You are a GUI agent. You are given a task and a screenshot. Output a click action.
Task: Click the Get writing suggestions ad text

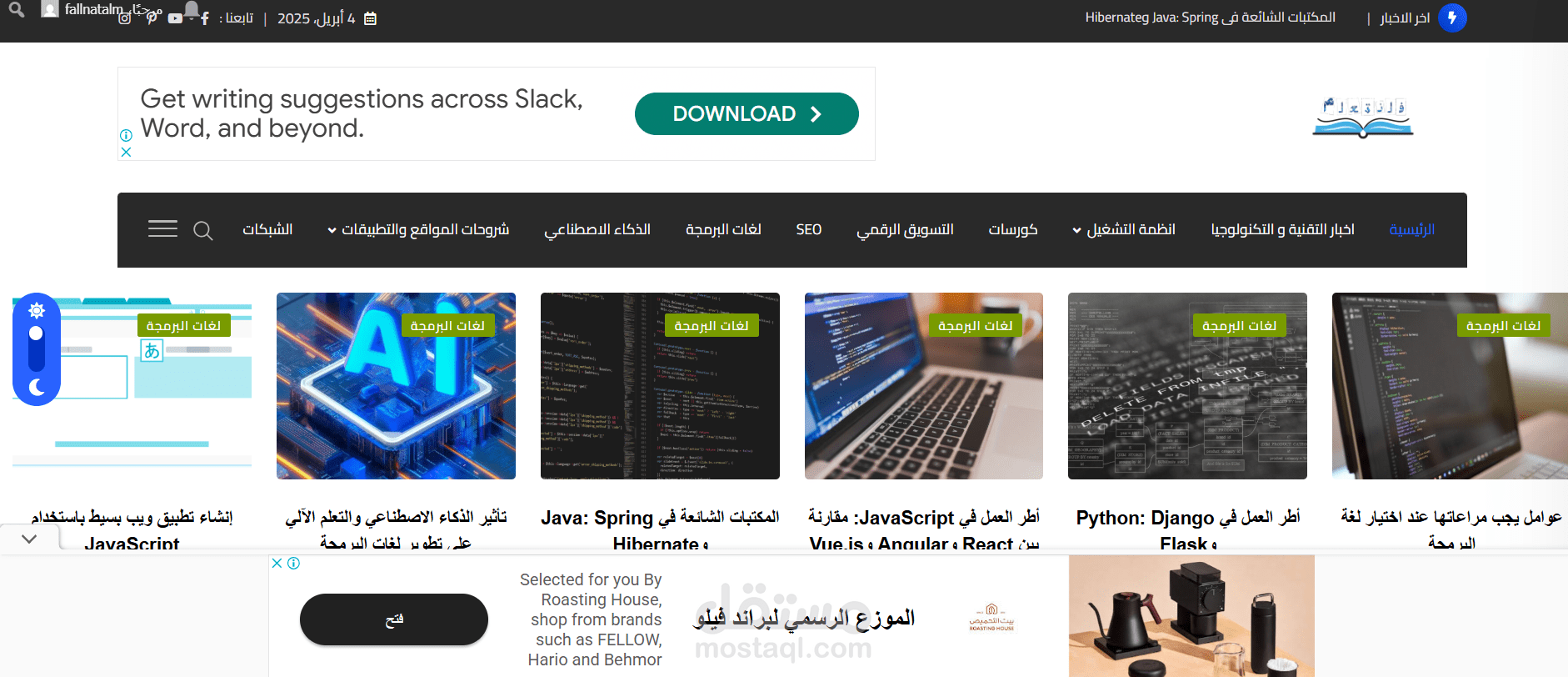[362, 113]
